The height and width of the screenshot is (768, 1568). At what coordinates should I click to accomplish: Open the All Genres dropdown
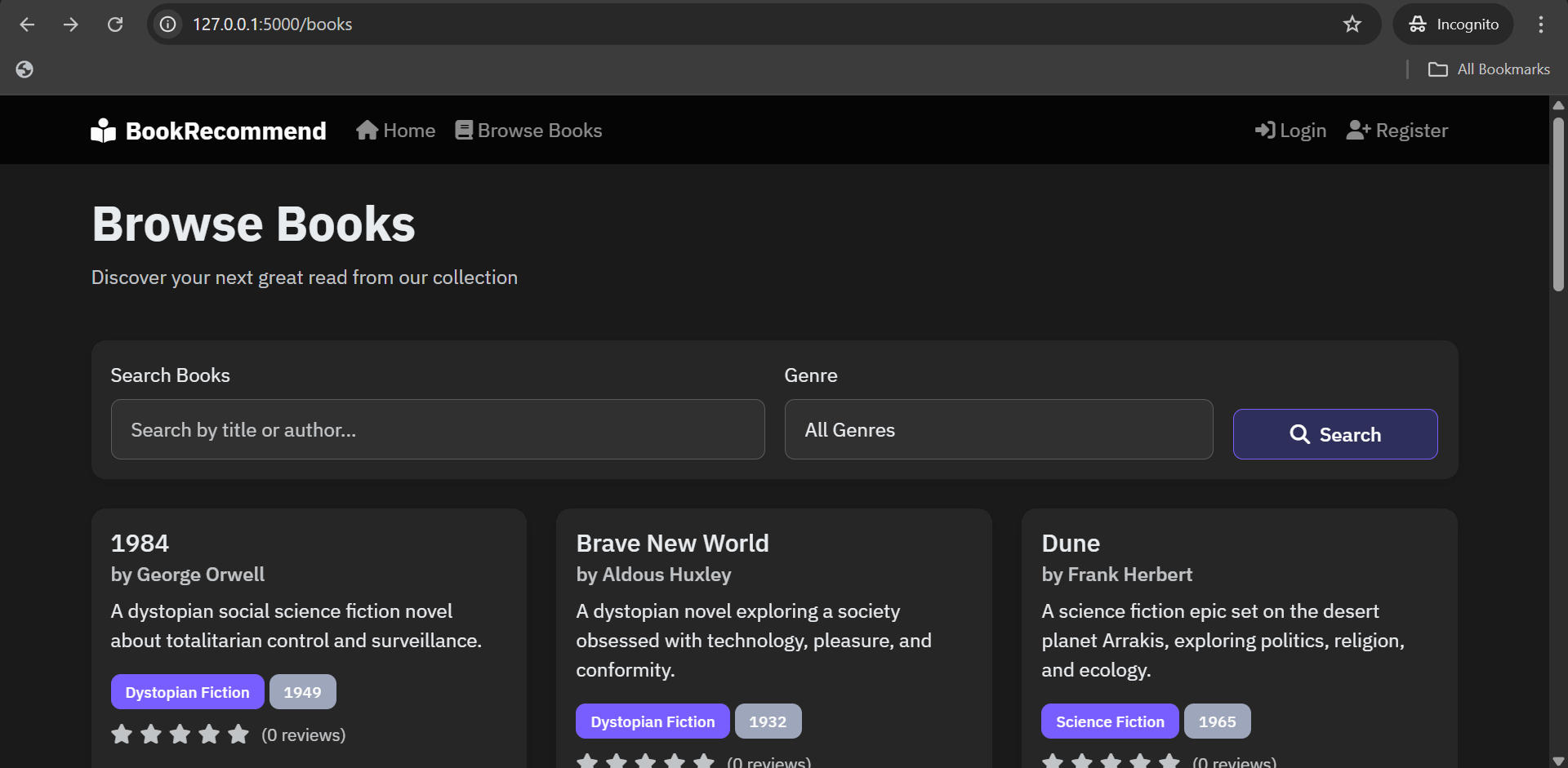(998, 429)
